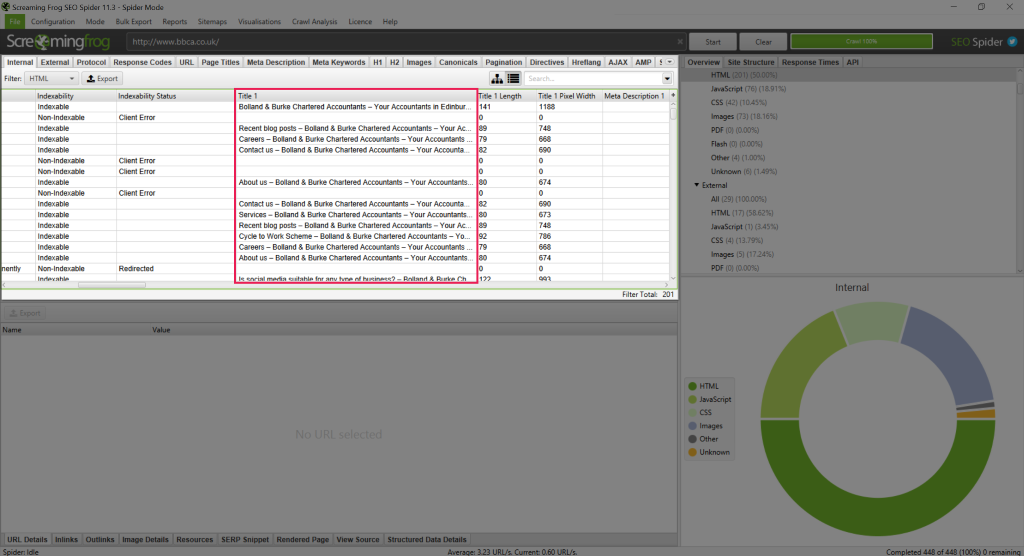Switch to the tree view icon

point(497,78)
